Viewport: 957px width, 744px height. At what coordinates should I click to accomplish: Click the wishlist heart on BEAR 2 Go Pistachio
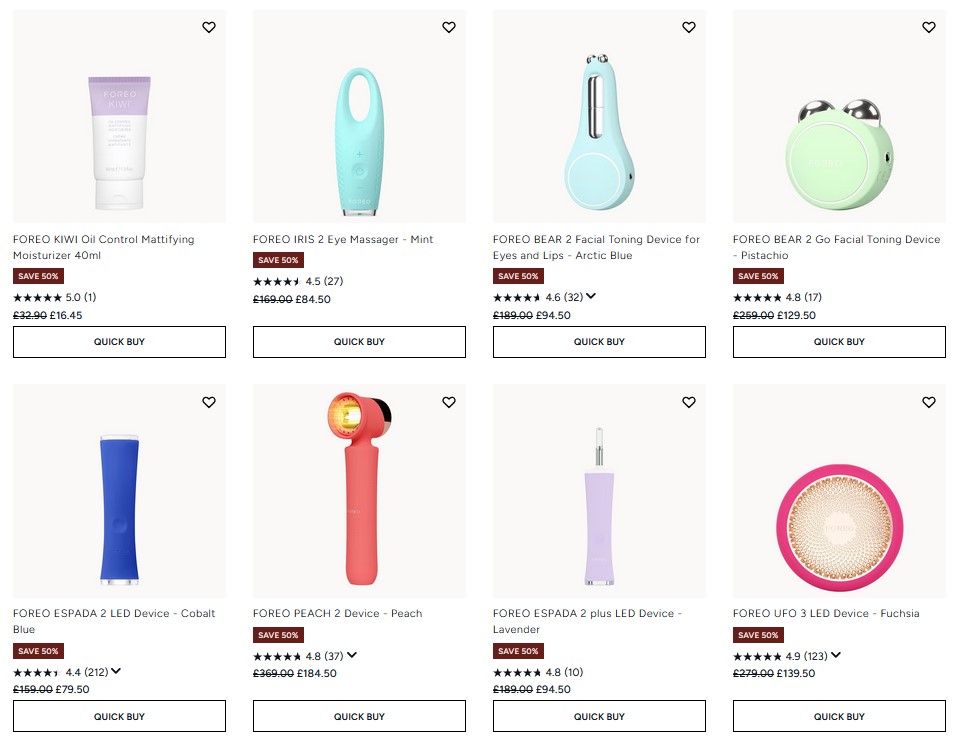tap(928, 27)
